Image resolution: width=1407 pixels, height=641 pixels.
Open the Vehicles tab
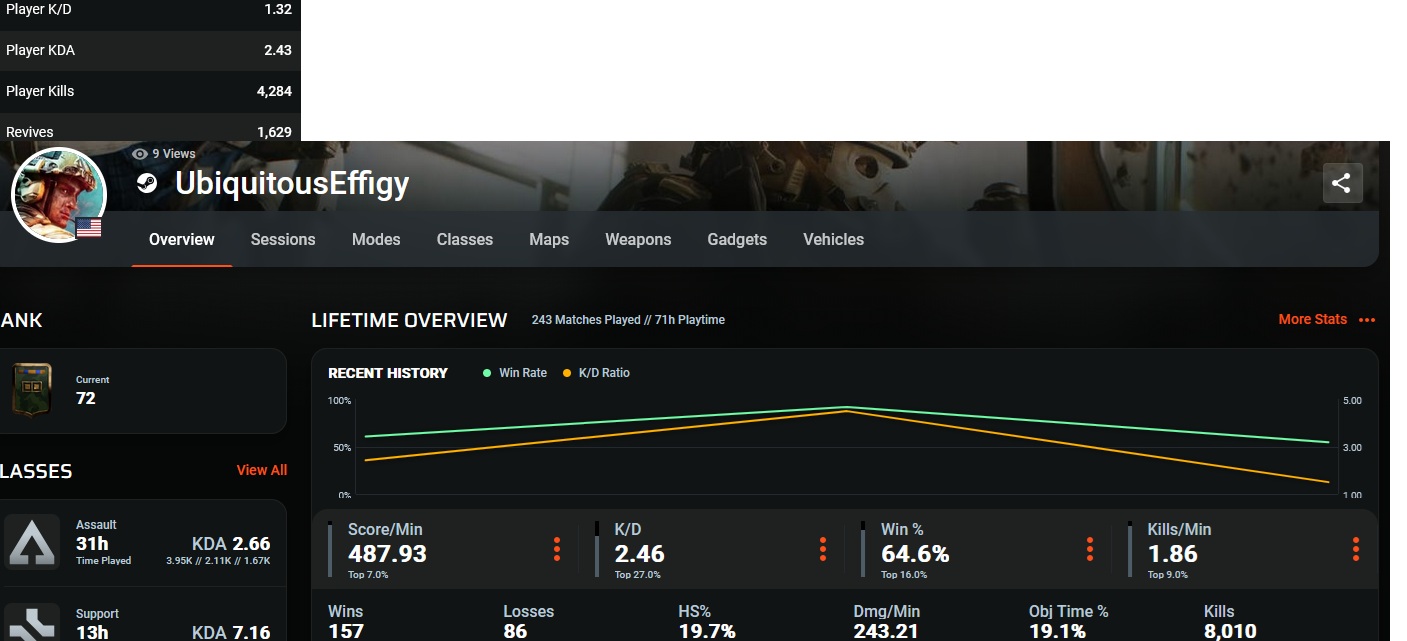pyautogui.click(x=834, y=239)
